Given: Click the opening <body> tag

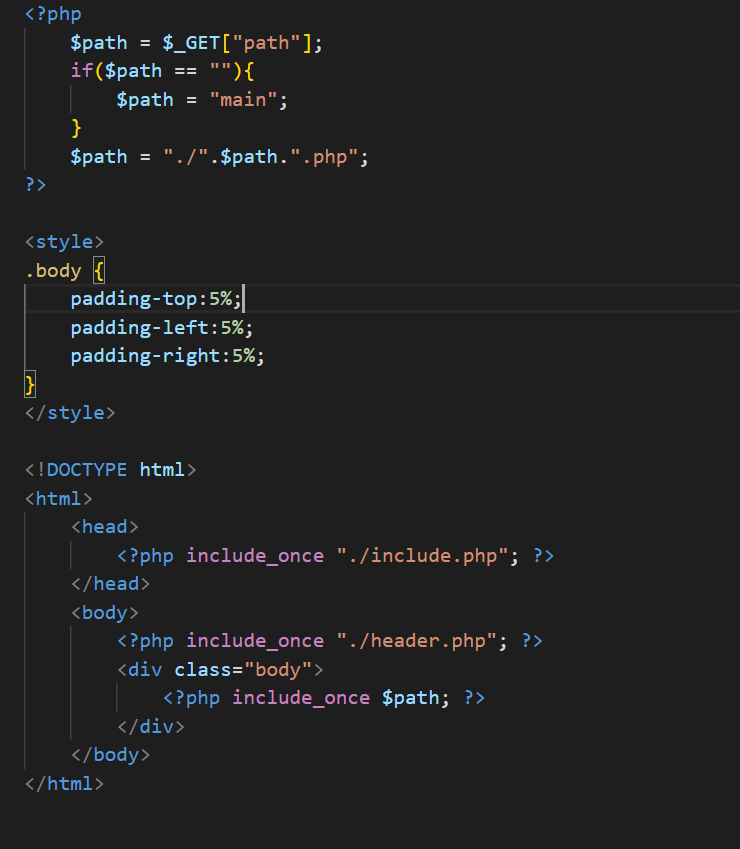Looking at the screenshot, I should pos(104,612).
